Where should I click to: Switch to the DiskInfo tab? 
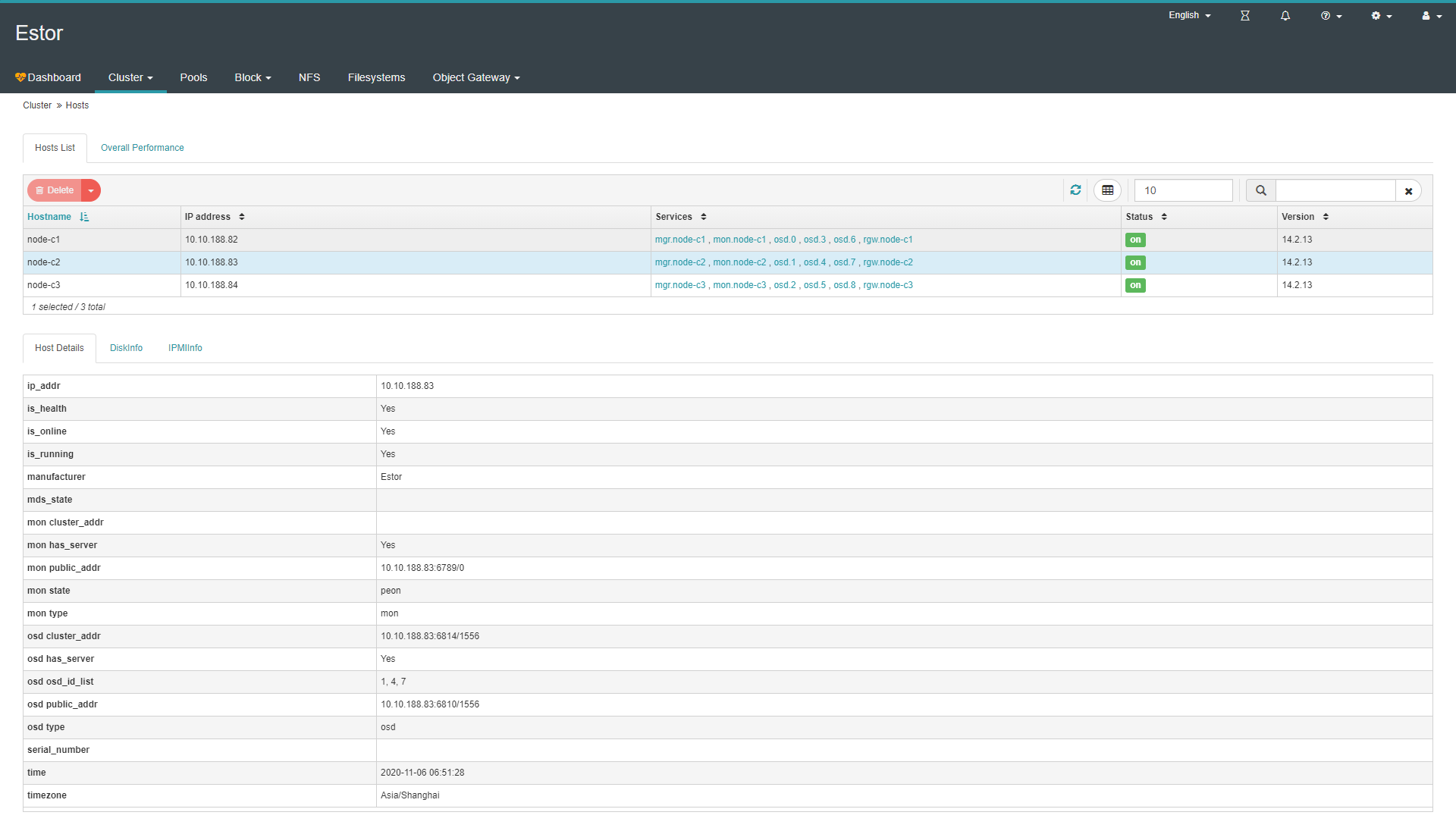click(x=126, y=348)
